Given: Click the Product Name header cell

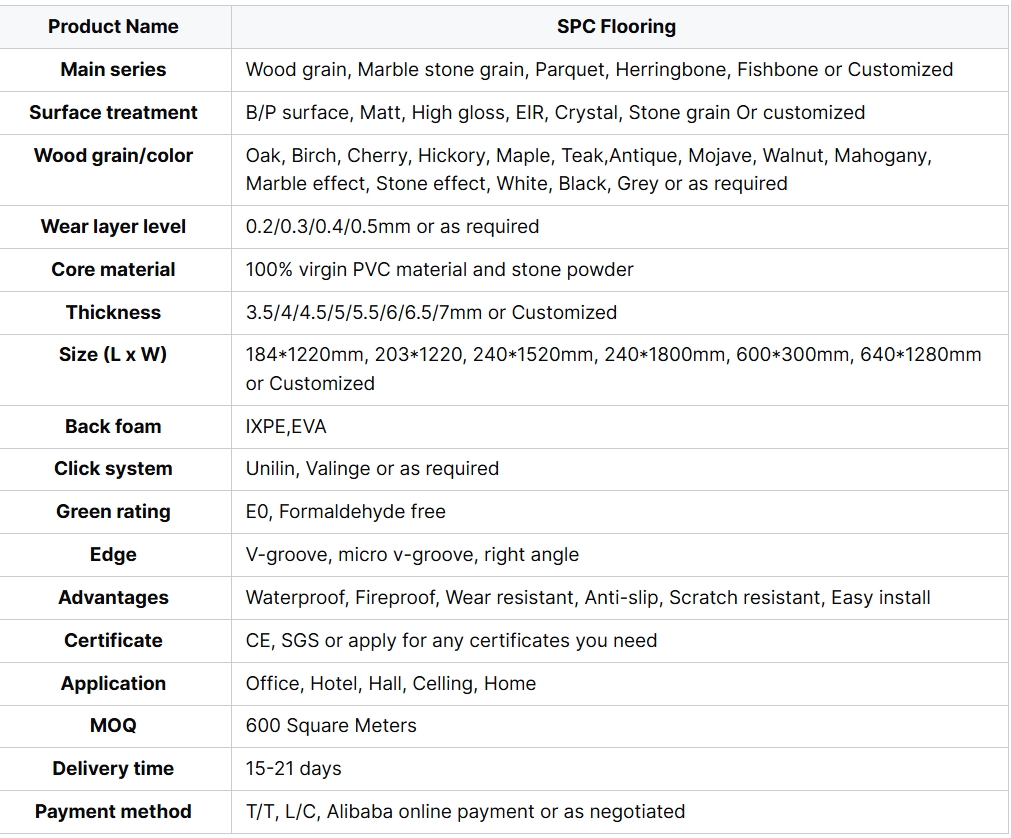Looking at the screenshot, I should pos(113,27).
